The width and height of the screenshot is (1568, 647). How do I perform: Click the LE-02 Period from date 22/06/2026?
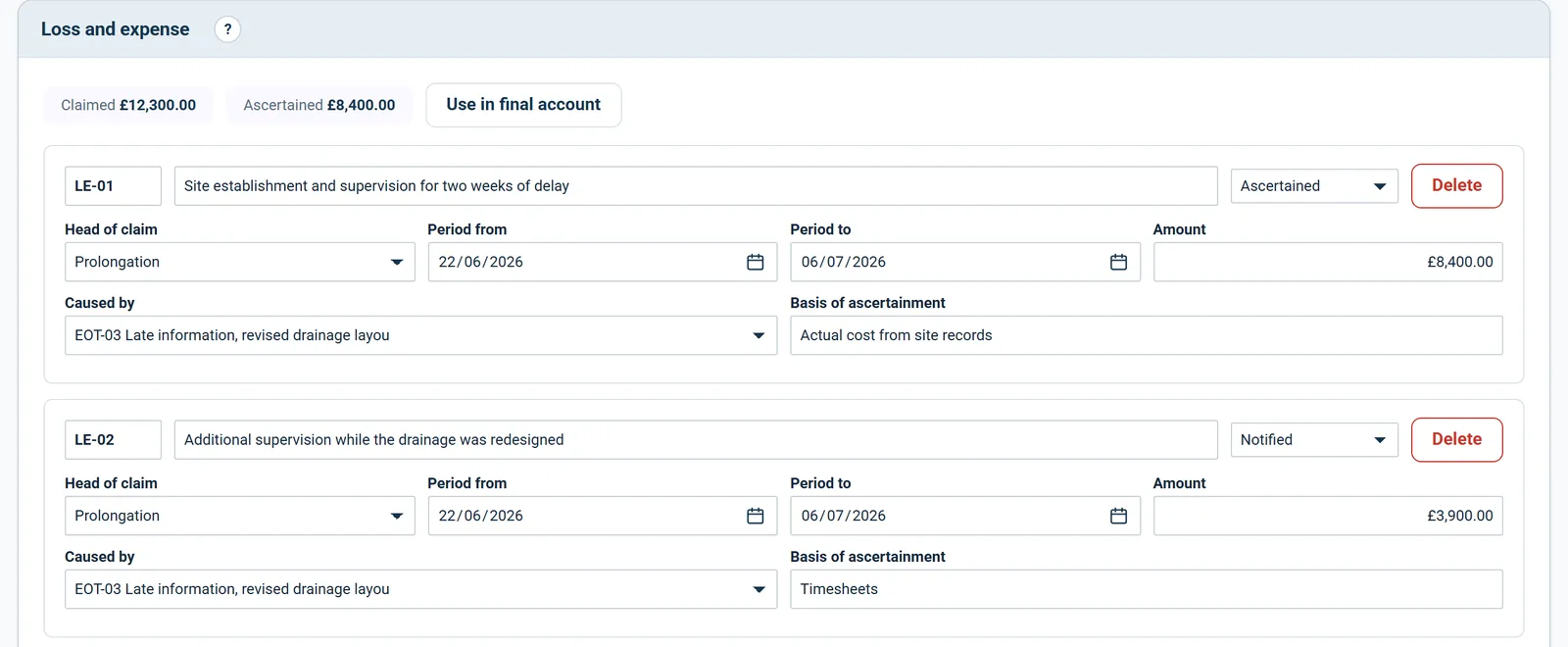(481, 516)
